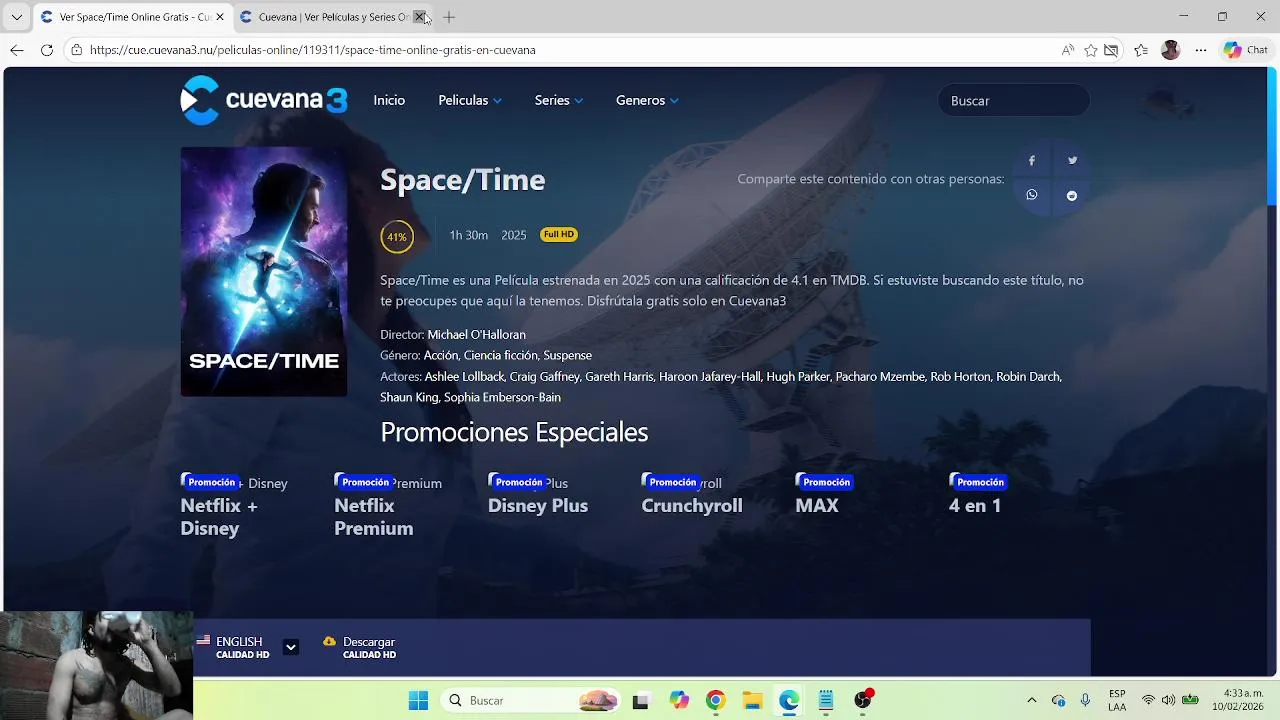The height and width of the screenshot is (720, 1280).
Task: Open actor Gareth Harris link
Action: click(x=620, y=377)
